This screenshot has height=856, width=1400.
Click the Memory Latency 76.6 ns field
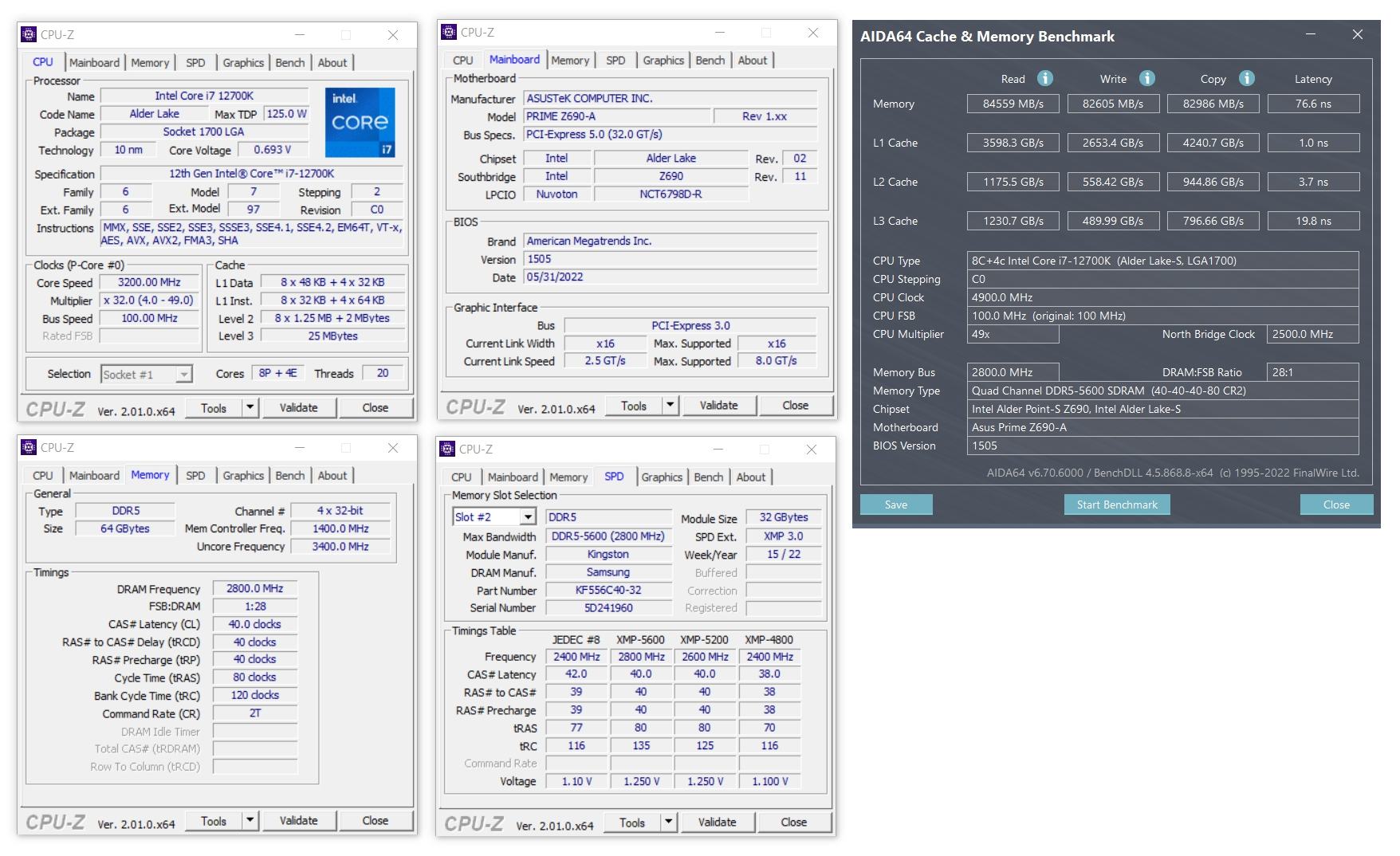tap(1313, 104)
